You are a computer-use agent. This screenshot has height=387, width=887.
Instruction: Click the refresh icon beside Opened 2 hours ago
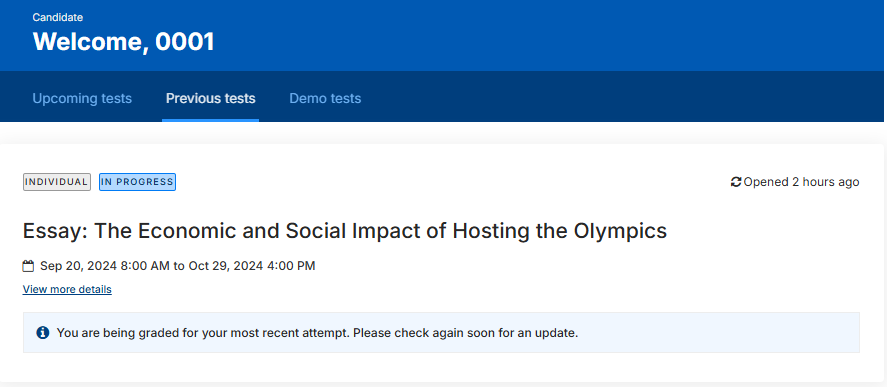(x=735, y=182)
